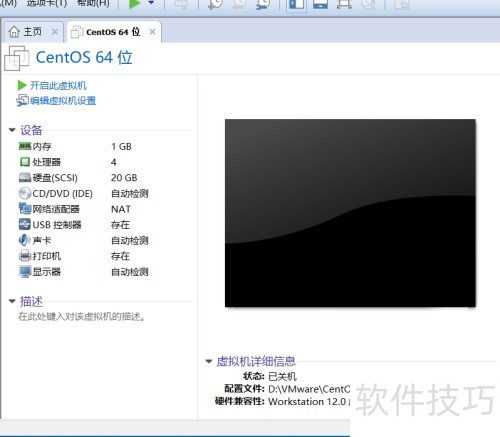This screenshot has width=500, height=437.
Task: Select the 处理器 device label
Action: (47, 162)
